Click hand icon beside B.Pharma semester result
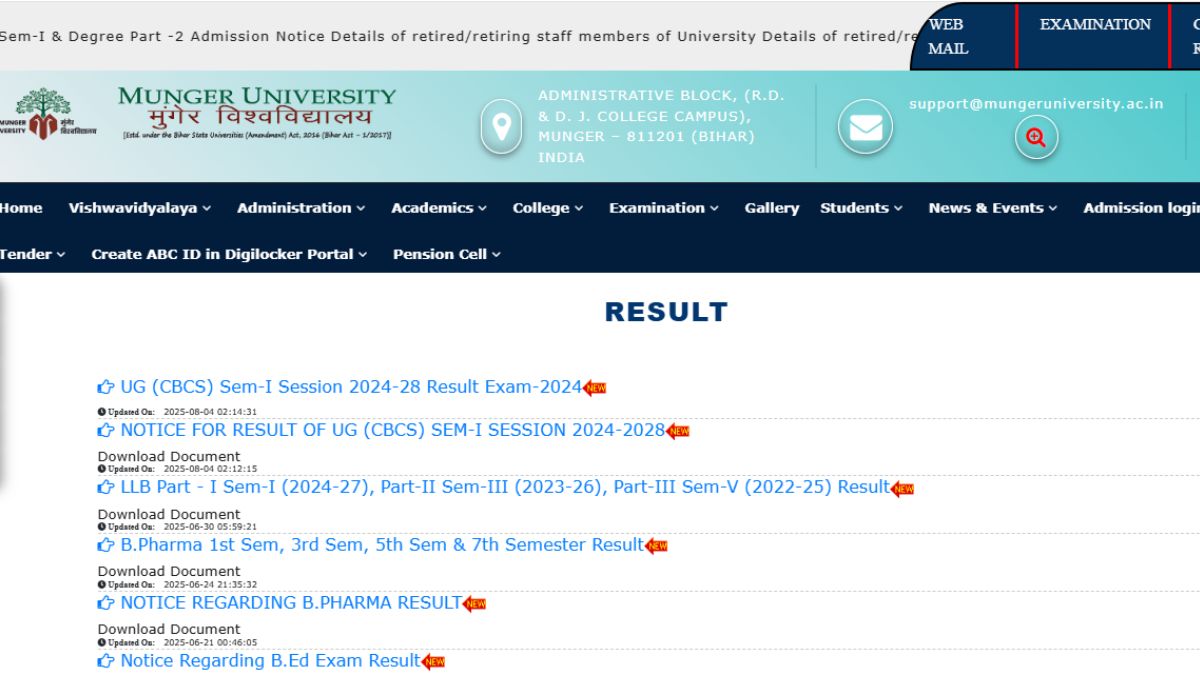 click(106, 546)
